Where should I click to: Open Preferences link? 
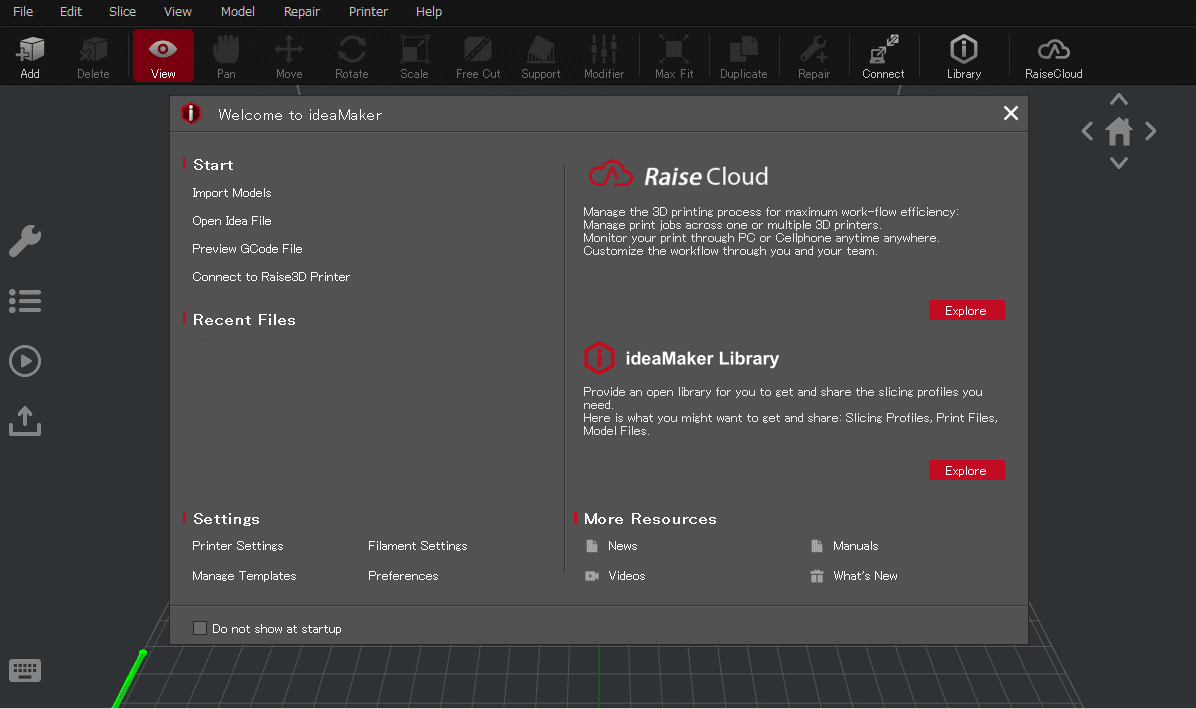point(403,576)
